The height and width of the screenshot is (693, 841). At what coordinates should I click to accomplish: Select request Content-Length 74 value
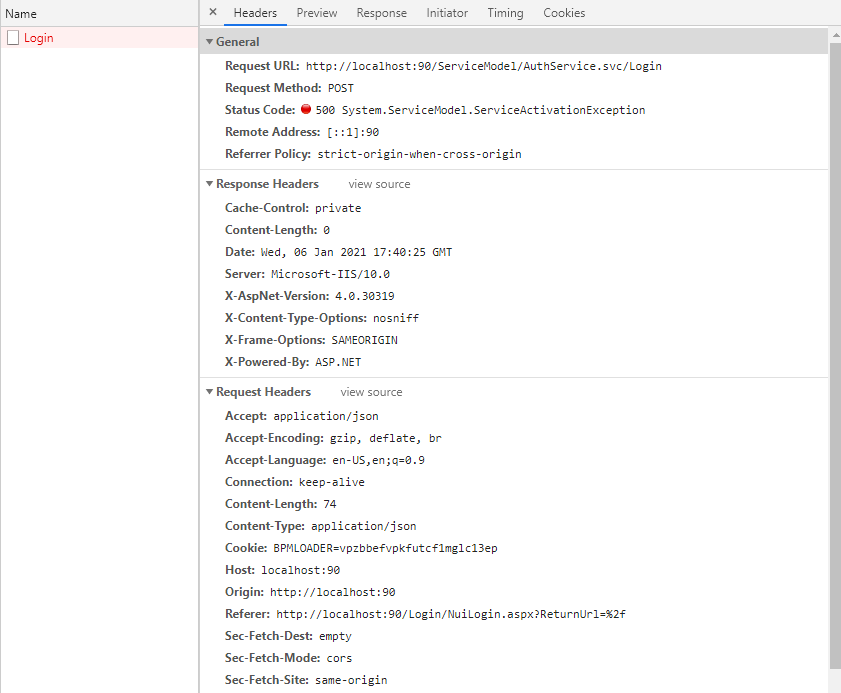pyautogui.click(x=330, y=505)
